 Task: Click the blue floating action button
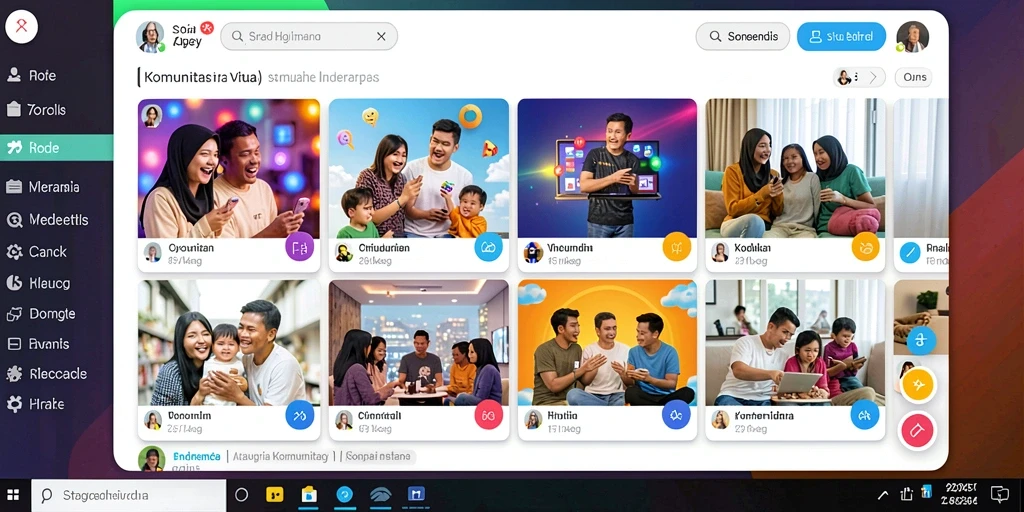click(921, 340)
